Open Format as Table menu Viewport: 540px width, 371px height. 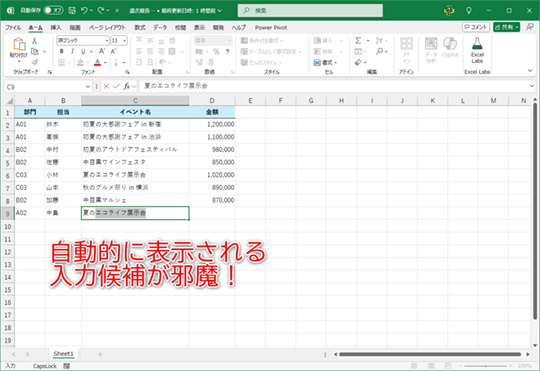(271, 51)
